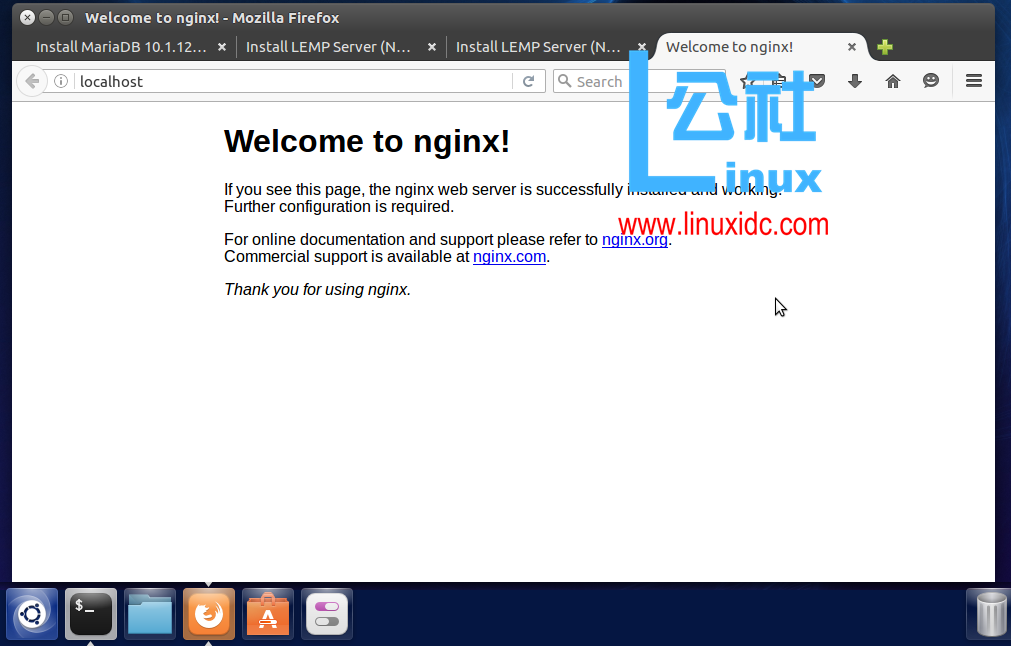This screenshot has width=1011, height=646.
Task: Click the nginx.com link
Action: tap(509, 257)
